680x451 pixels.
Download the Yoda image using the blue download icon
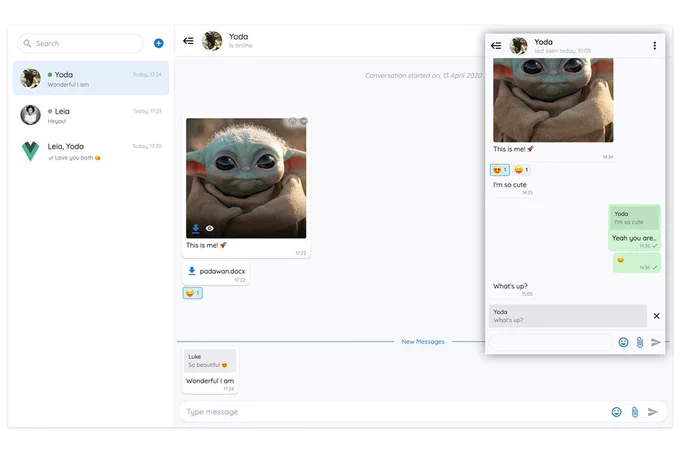196,229
